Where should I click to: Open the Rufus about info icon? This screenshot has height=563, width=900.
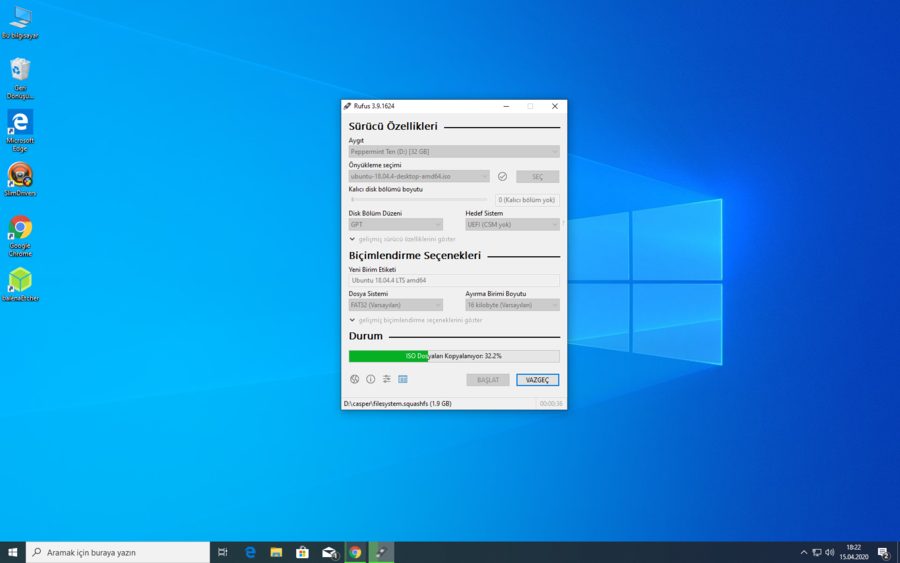370,380
